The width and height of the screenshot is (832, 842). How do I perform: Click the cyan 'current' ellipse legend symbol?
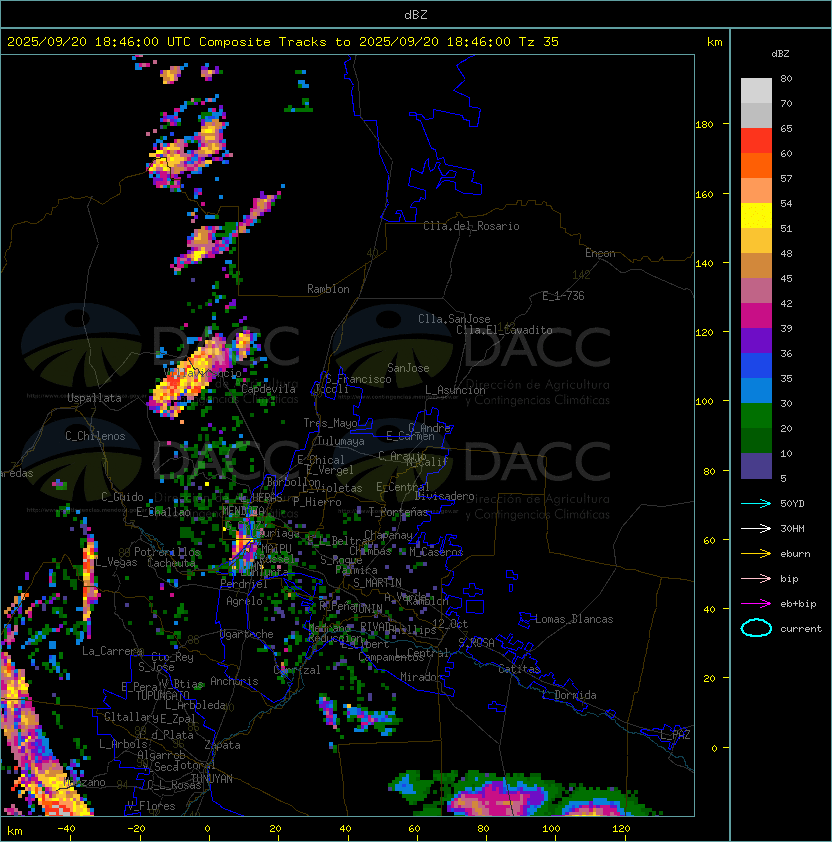click(x=756, y=628)
